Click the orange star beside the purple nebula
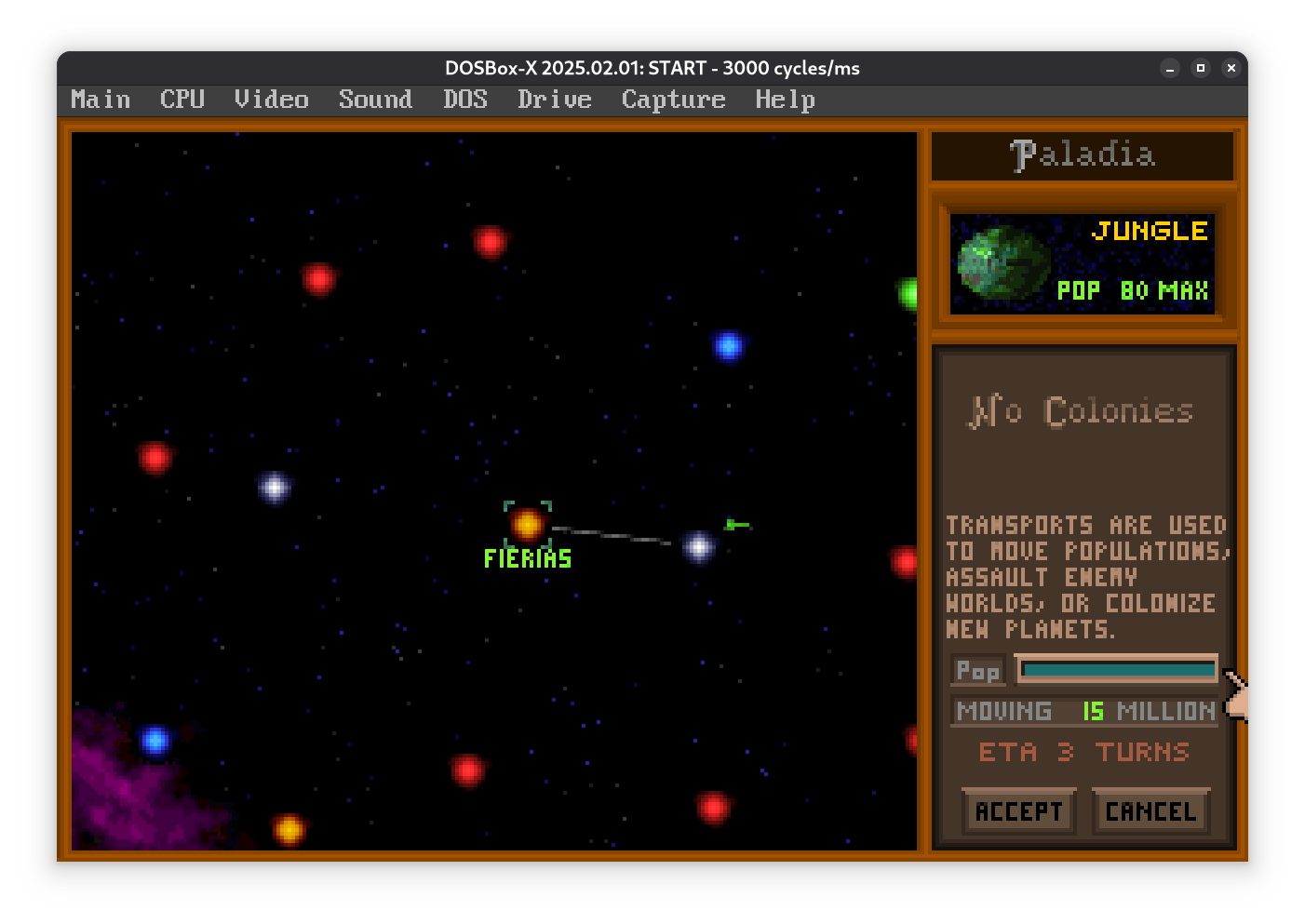The width and height of the screenshot is (1305, 924). click(289, 828)
